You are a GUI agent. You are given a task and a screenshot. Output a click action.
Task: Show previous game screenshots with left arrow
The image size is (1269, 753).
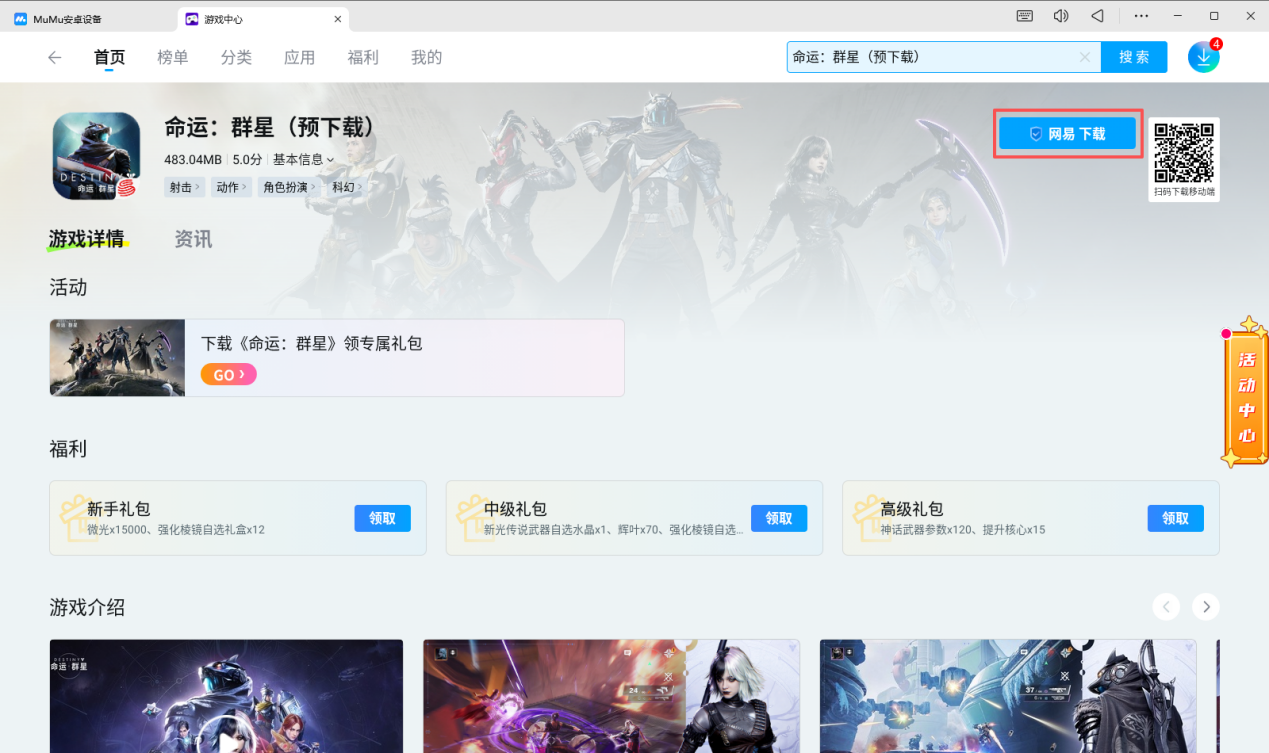pos(1166,606)
